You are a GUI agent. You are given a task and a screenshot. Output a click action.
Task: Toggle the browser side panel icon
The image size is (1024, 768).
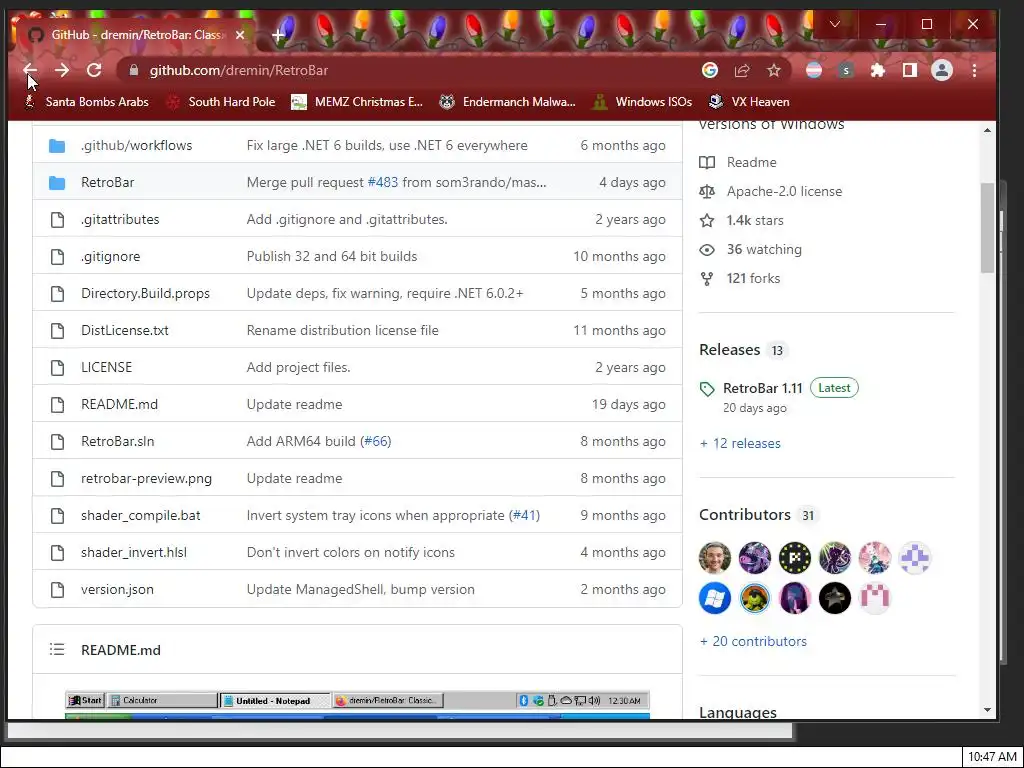pyautogui.click(x=910, y=71)
